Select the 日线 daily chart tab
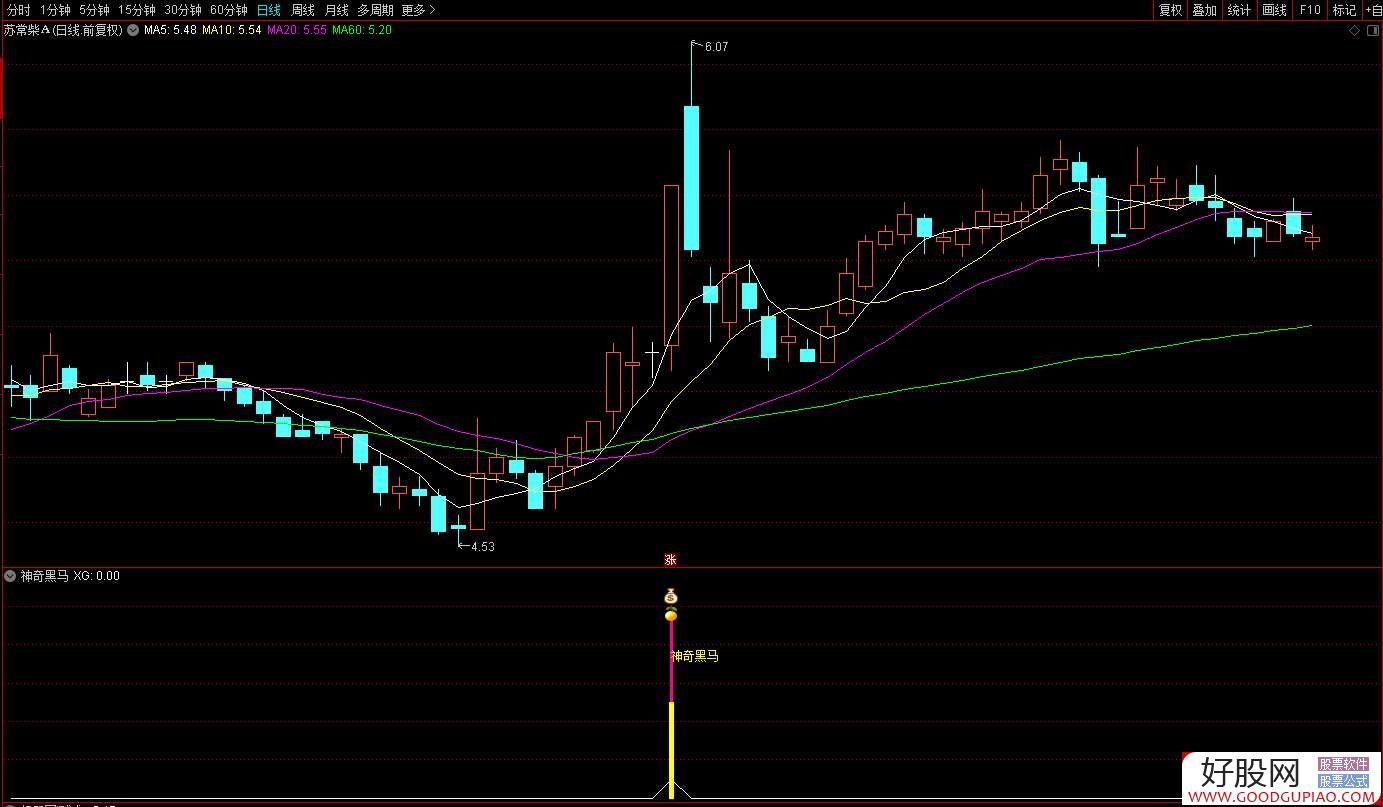This screenshot has height=807, width=1383. (268, 10)
